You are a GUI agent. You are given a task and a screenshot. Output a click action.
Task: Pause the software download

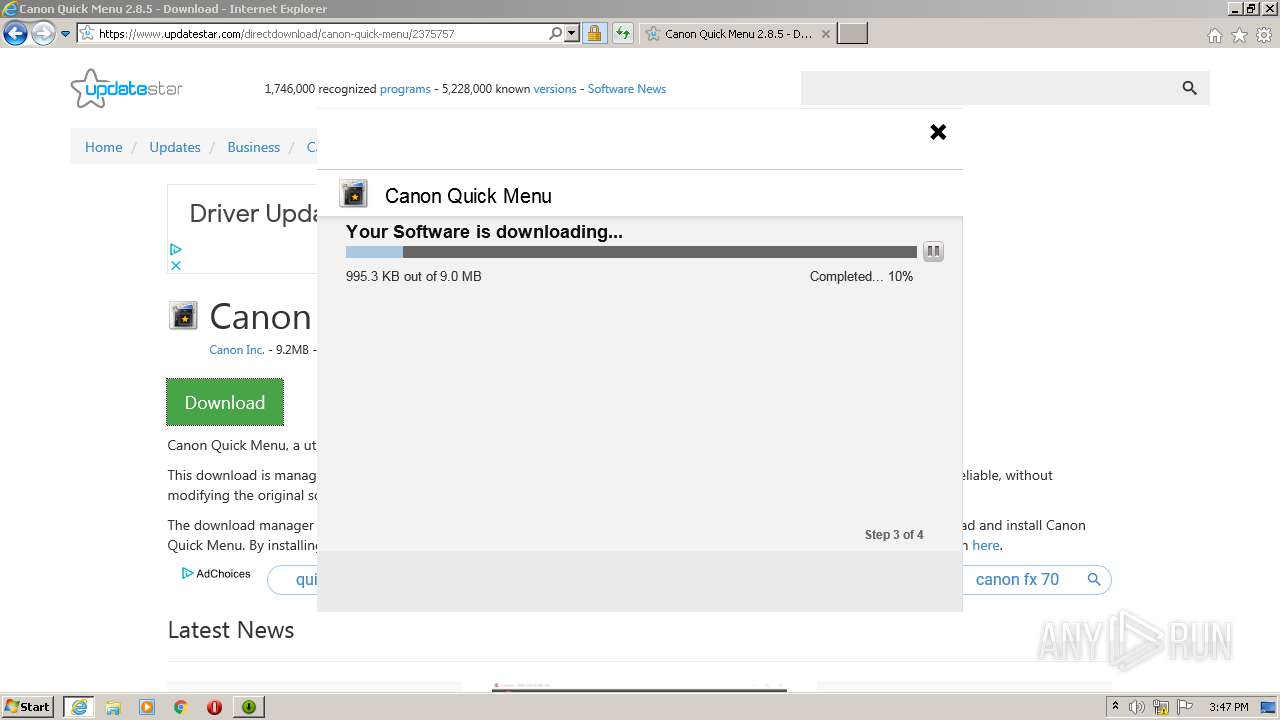(933, 252)
